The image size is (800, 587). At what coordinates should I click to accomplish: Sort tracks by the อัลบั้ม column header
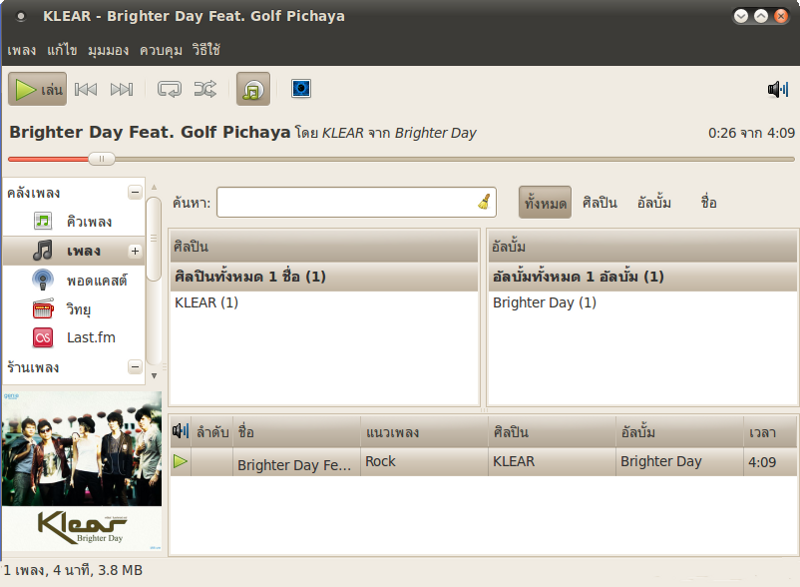(679, 432)
